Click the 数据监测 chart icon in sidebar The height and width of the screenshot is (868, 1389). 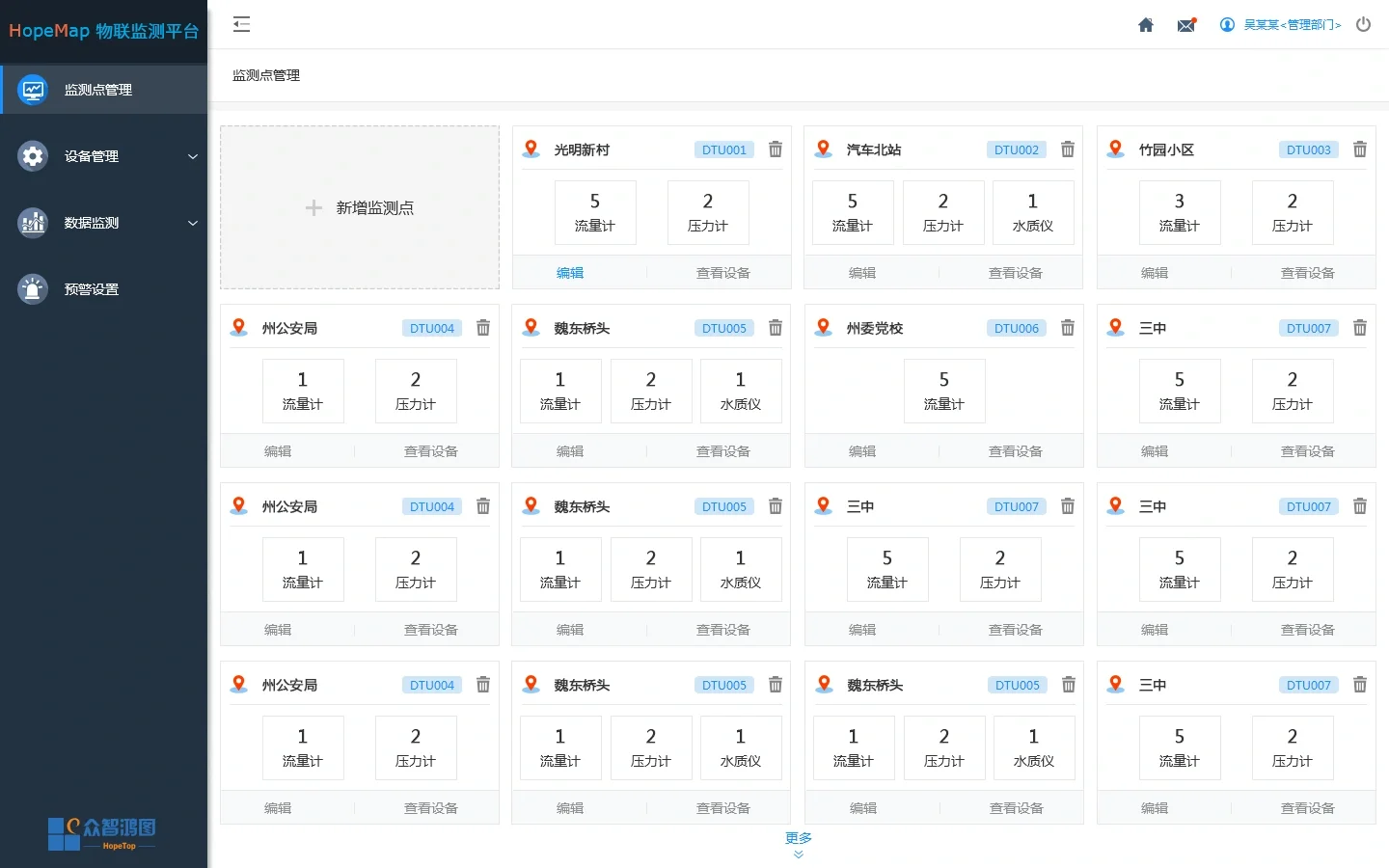[32, 222]
